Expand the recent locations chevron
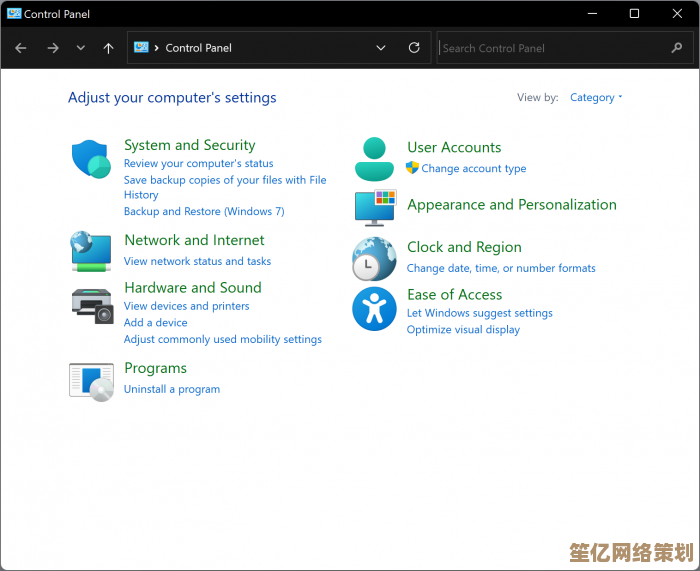Viewport: 700px width, 571px height. coord(81,48)
